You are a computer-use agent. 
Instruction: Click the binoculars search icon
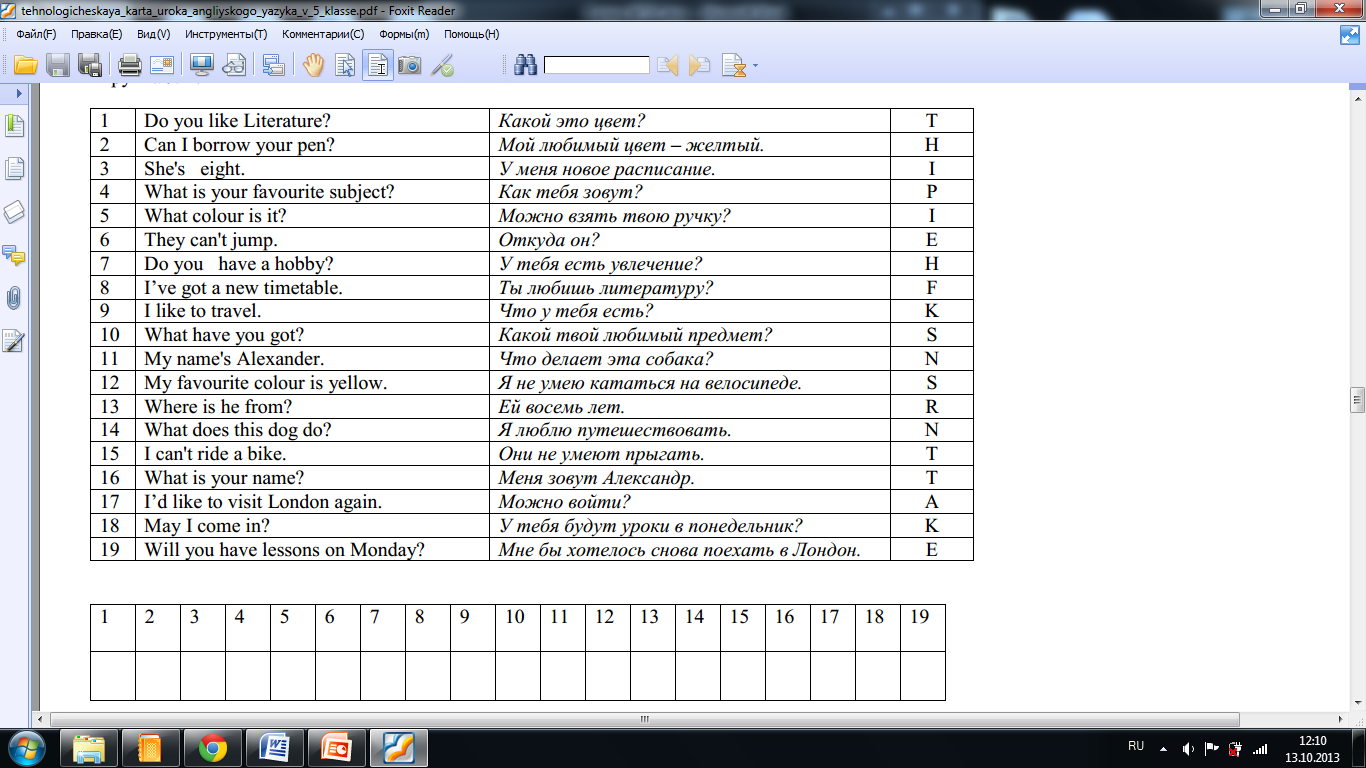click(x=525, y=66)
